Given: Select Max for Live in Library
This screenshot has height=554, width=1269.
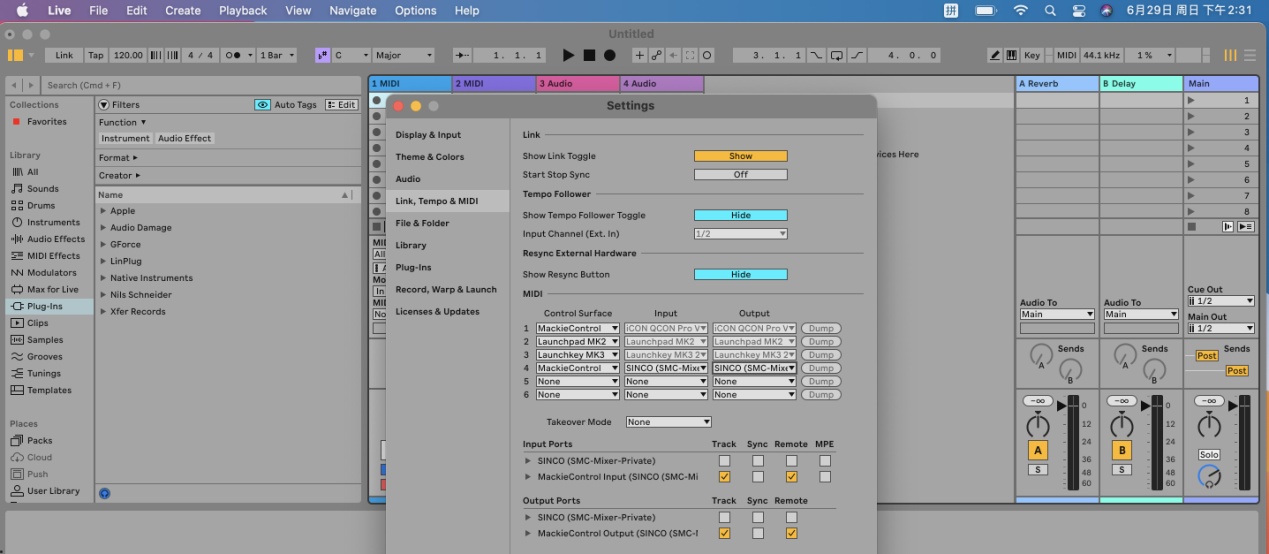Looking at the screenshot, I should coord(52,289).
